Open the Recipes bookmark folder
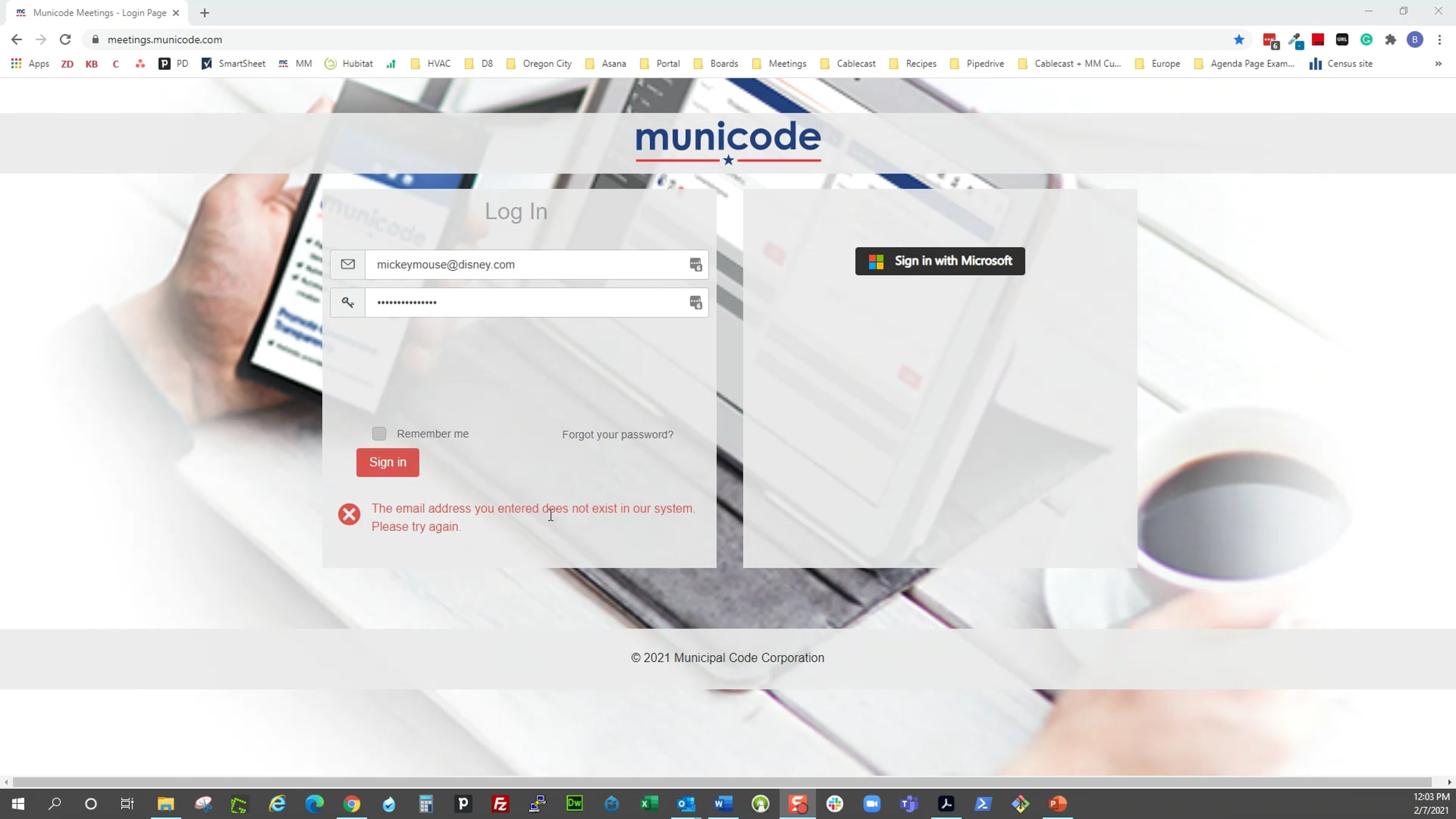 click(x=913, y=64)
